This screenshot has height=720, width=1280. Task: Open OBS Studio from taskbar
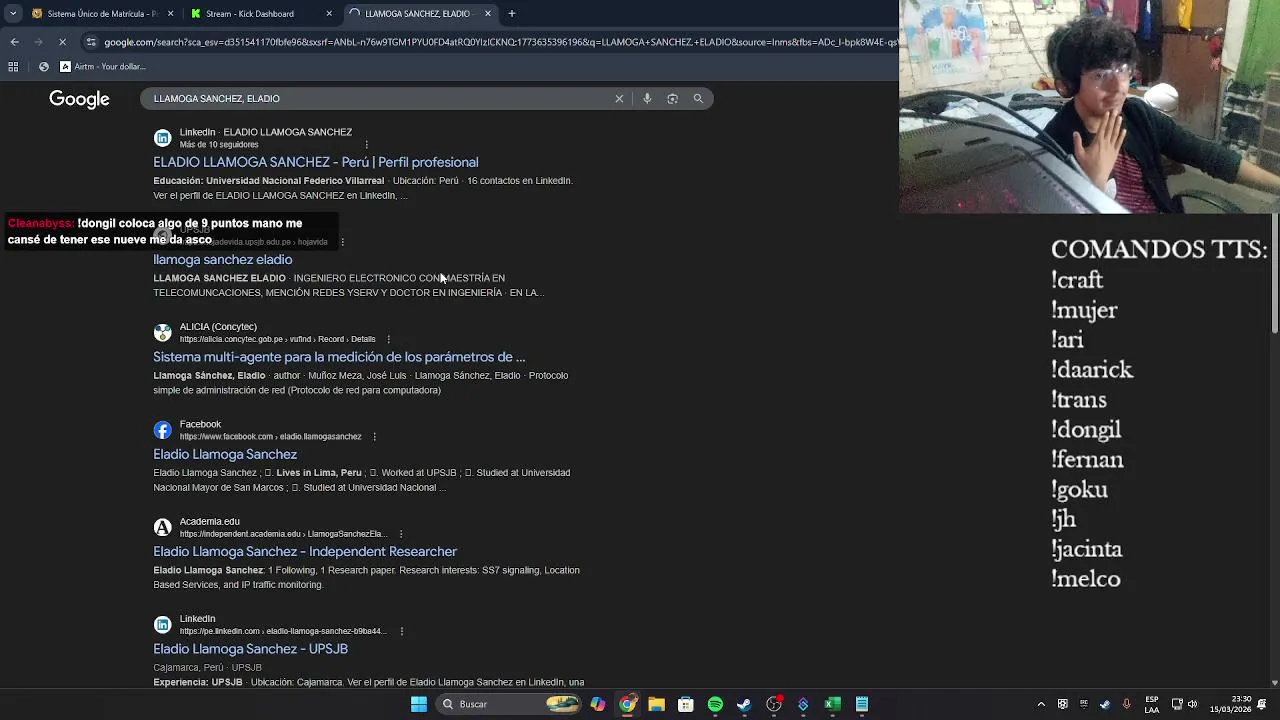[x=773, y=704]
